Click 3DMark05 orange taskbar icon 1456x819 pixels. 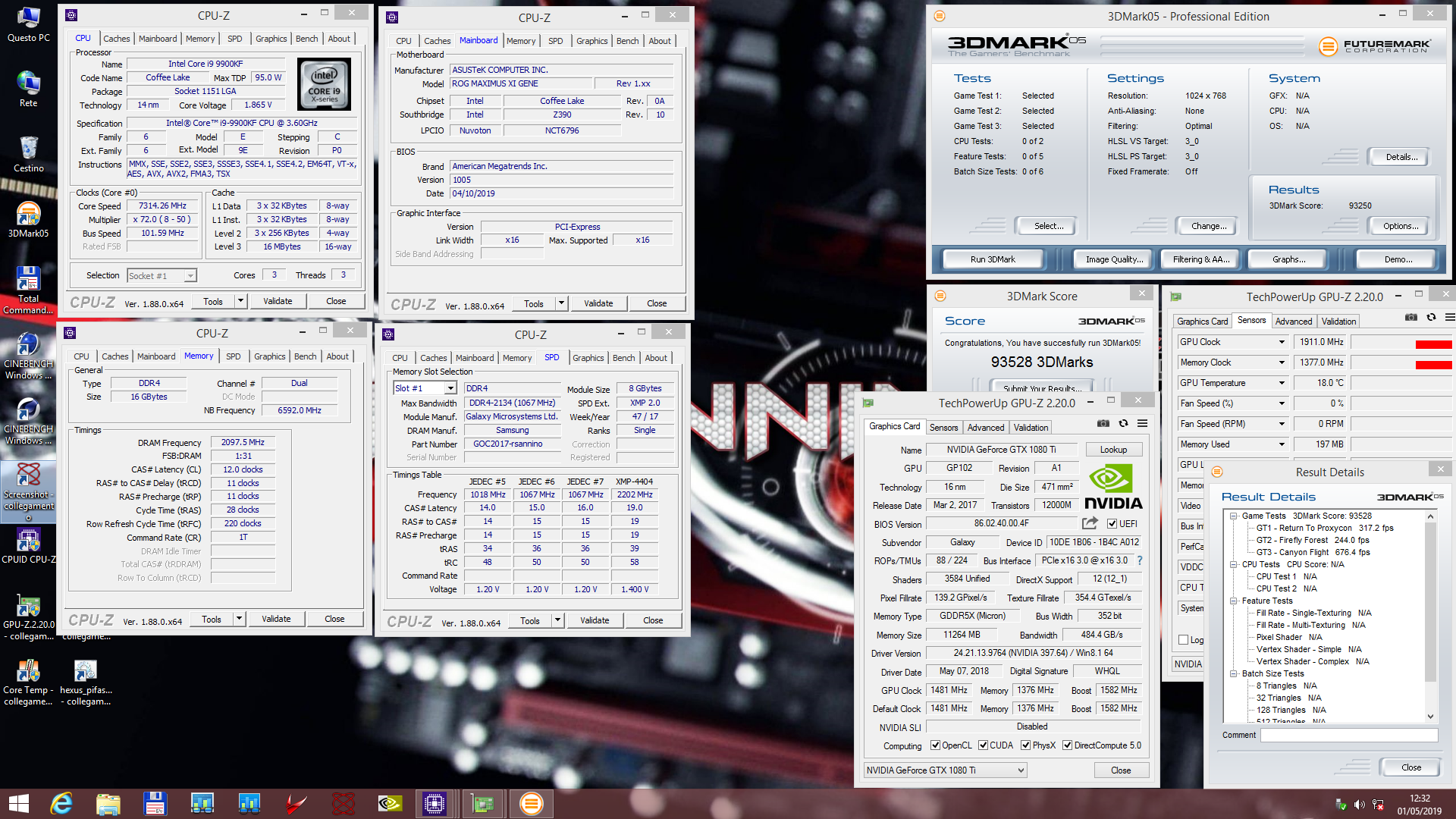(531, 804)
